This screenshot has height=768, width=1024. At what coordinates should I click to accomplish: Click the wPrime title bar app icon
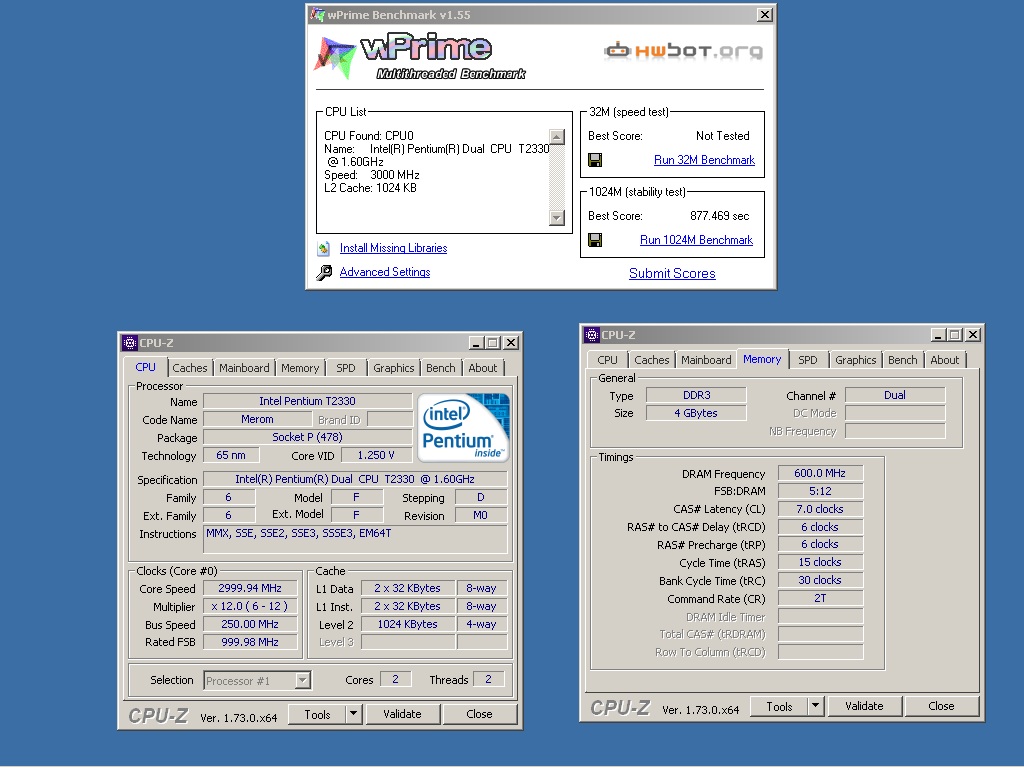point(317,14)
